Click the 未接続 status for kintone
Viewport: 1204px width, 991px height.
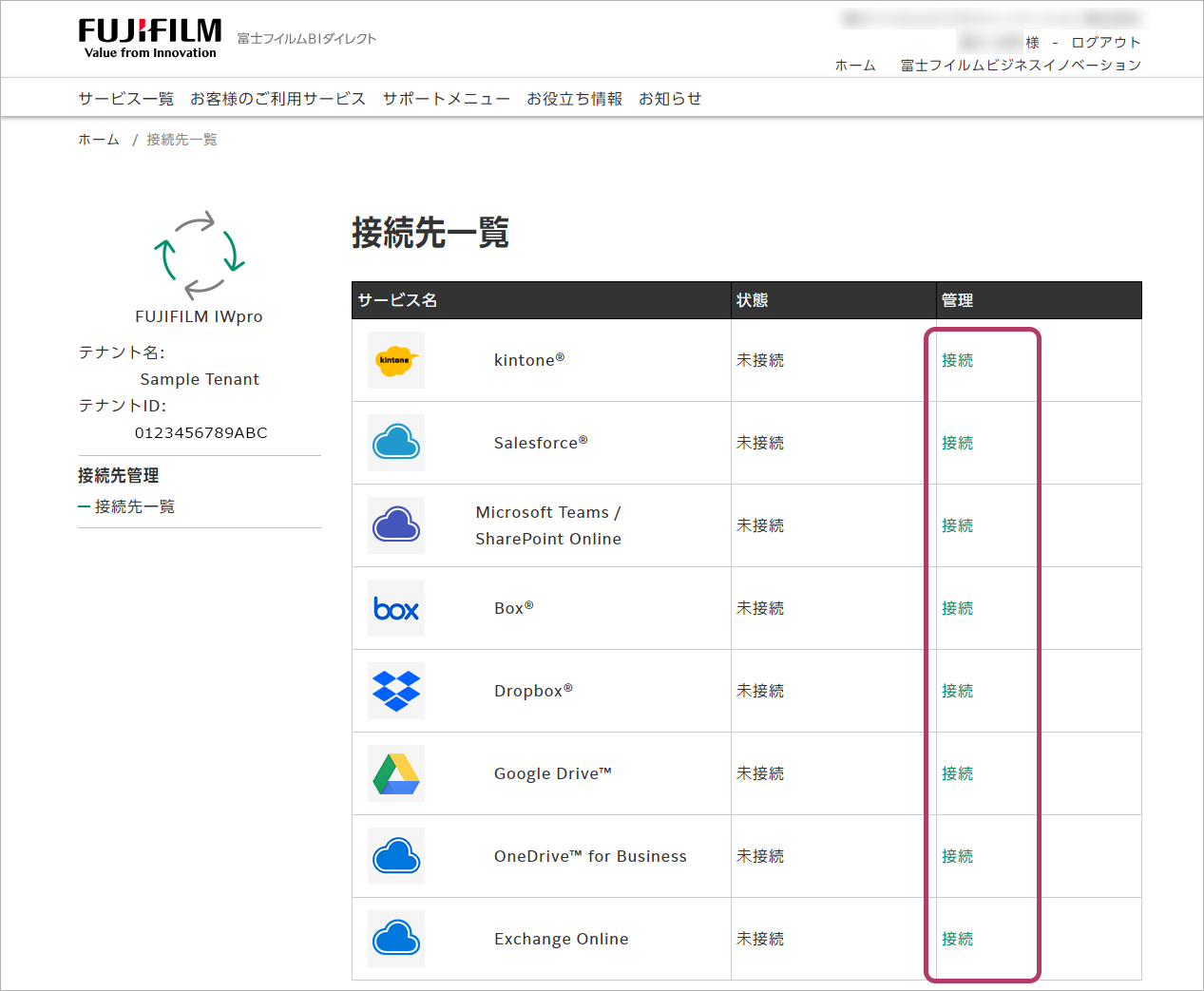(760, 360)
